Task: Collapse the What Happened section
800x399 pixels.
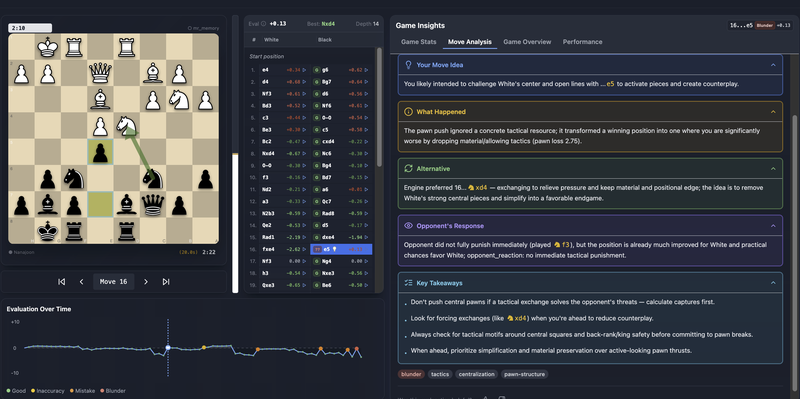Action: tap(773, 112)
